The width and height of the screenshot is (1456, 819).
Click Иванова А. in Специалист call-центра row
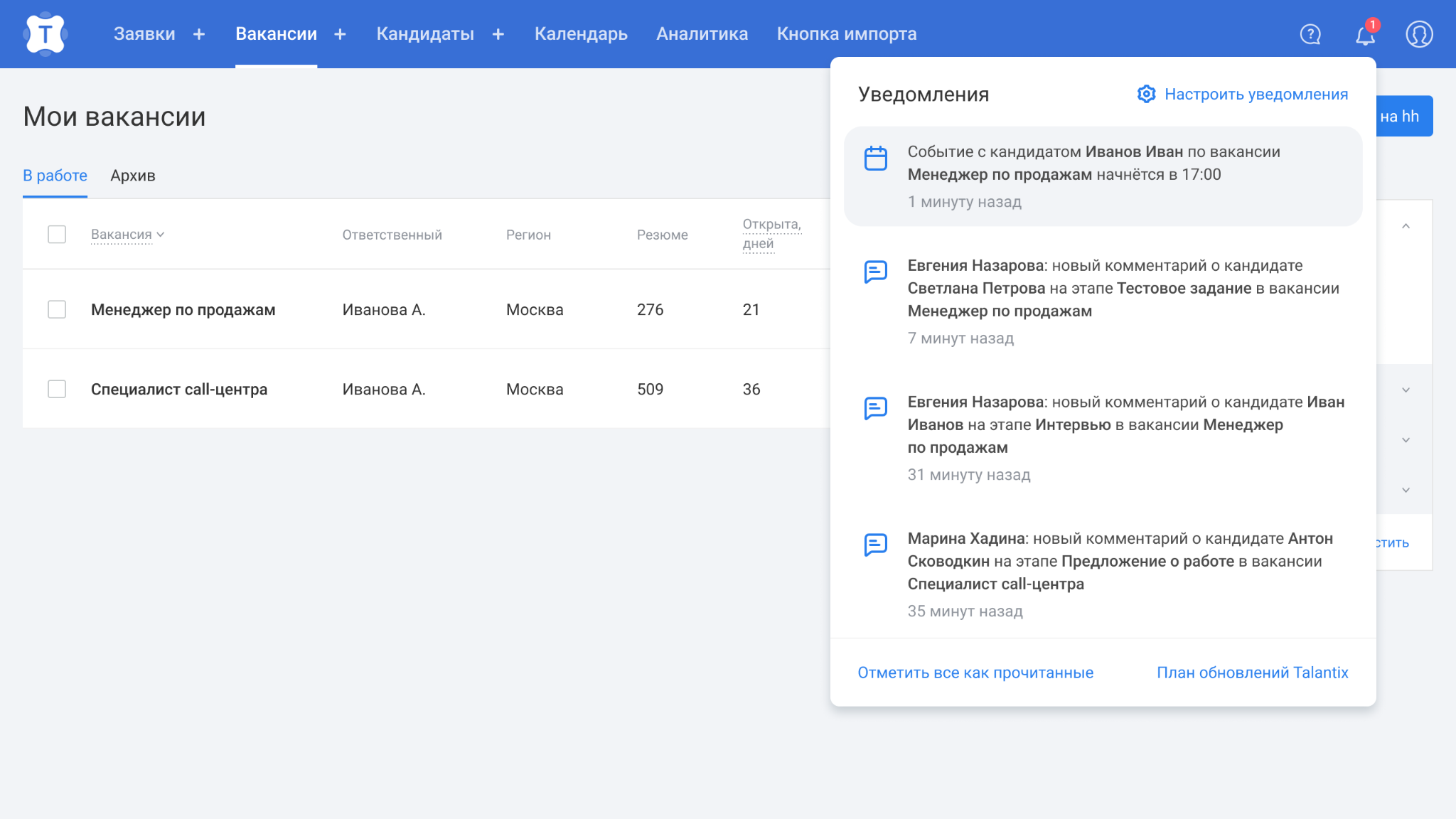click(x=384, y=389)
